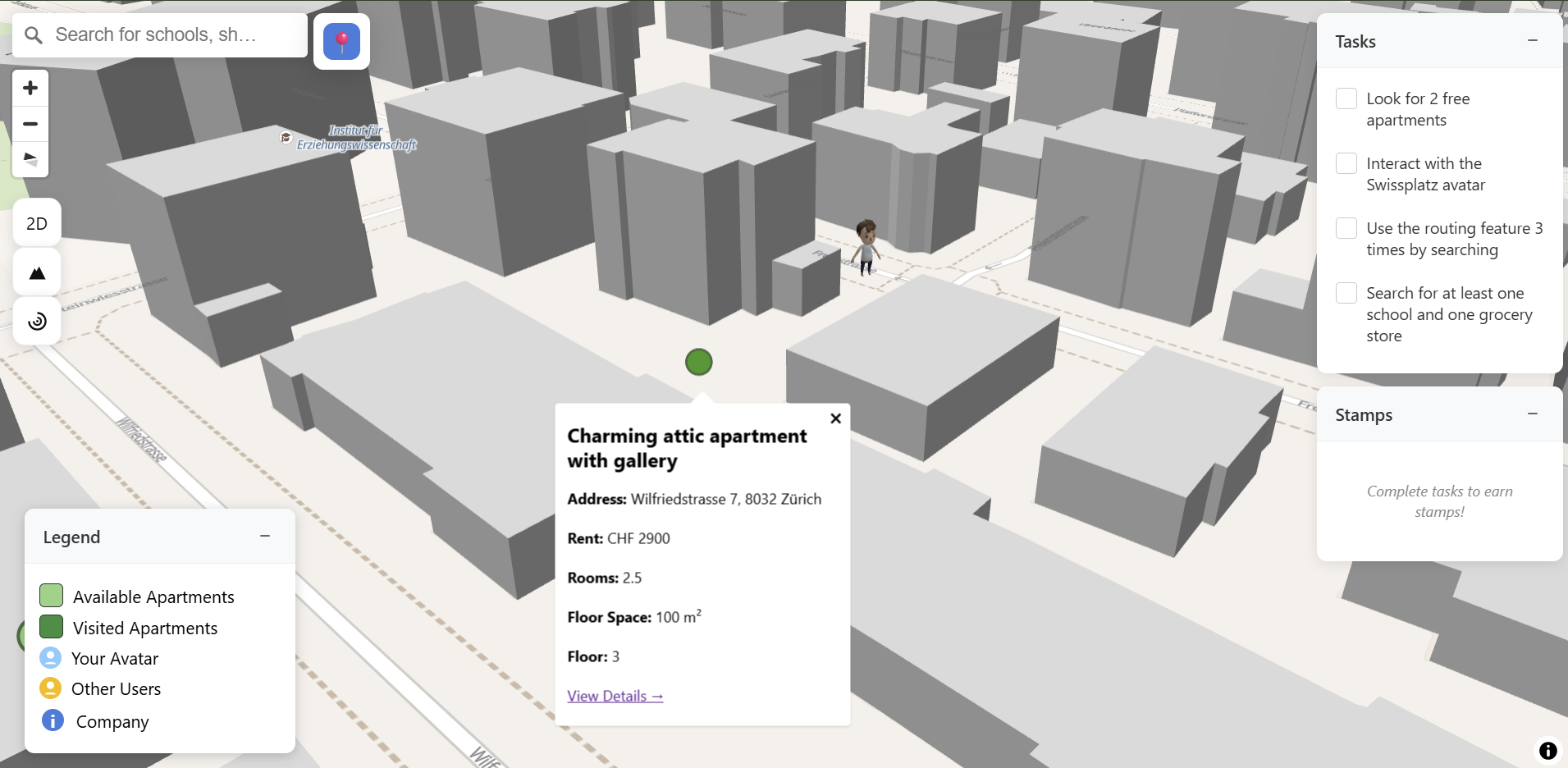Click the Your Avatar legend icon
The image size is (1568, 768).
(x=51, y=658)
